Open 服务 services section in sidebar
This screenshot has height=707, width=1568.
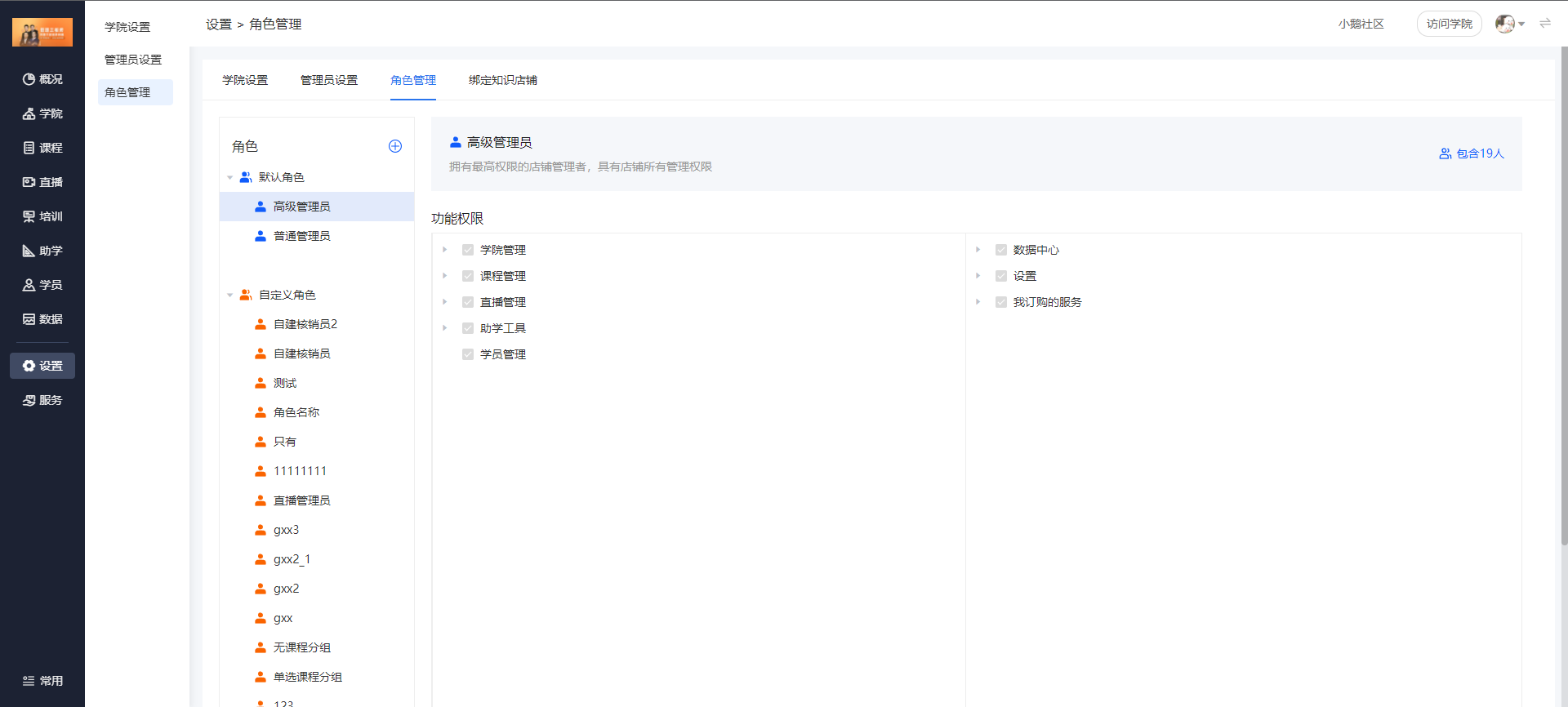42,400
